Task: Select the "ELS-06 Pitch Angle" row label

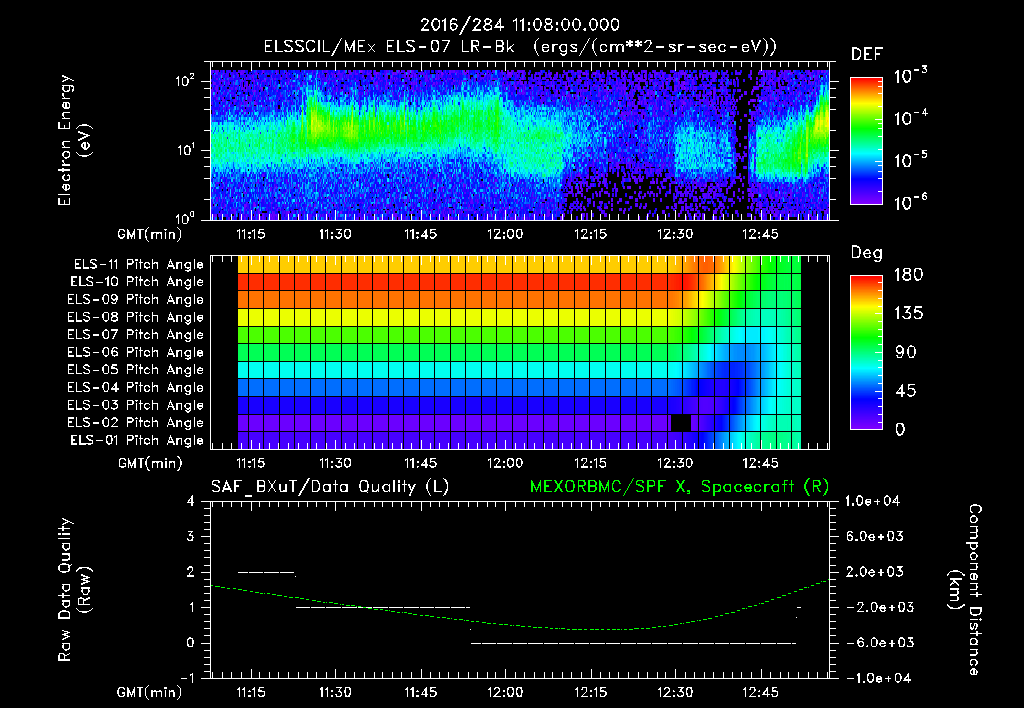Action: [135, 353]
